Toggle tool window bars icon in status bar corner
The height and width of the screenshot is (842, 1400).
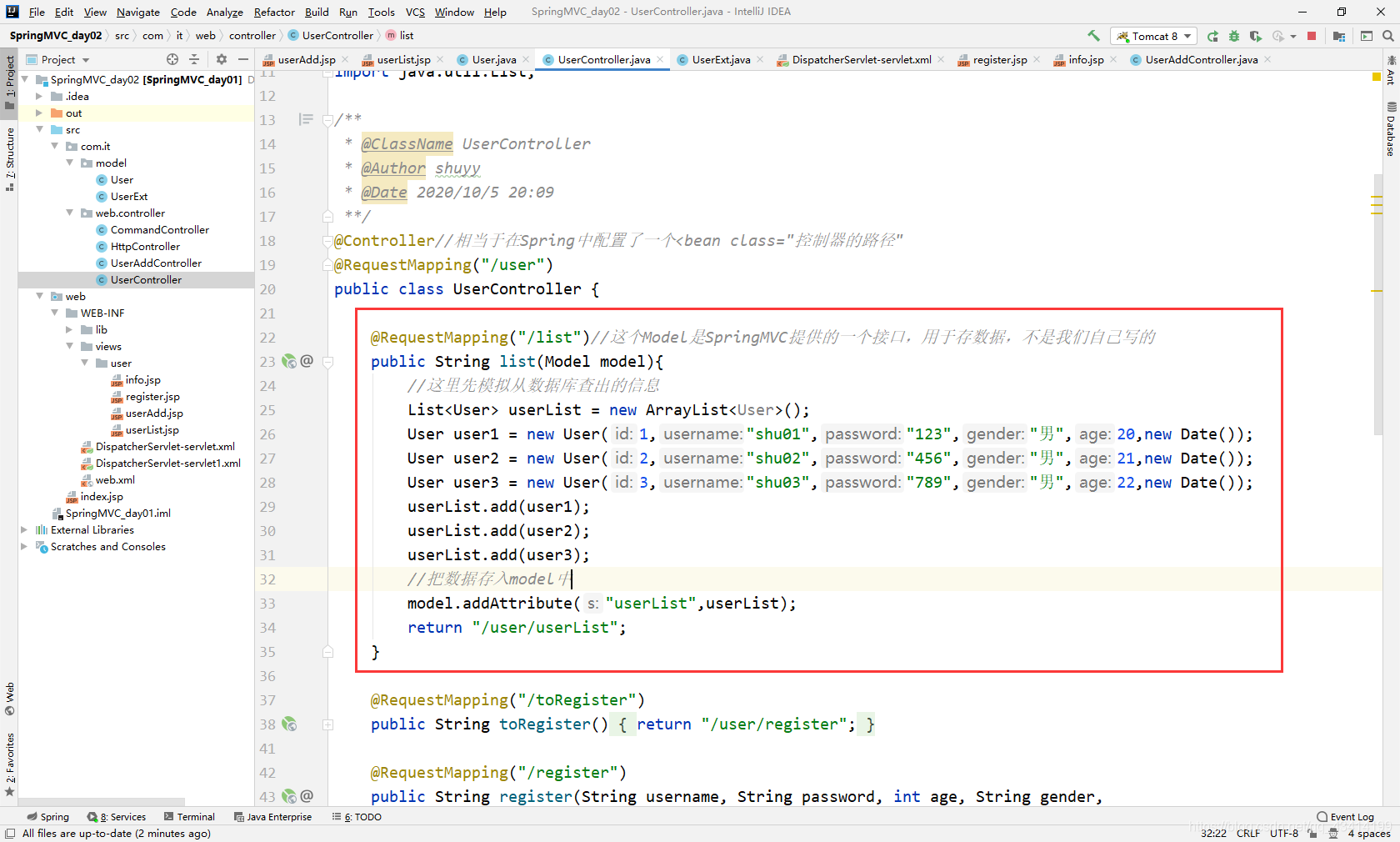9,834
